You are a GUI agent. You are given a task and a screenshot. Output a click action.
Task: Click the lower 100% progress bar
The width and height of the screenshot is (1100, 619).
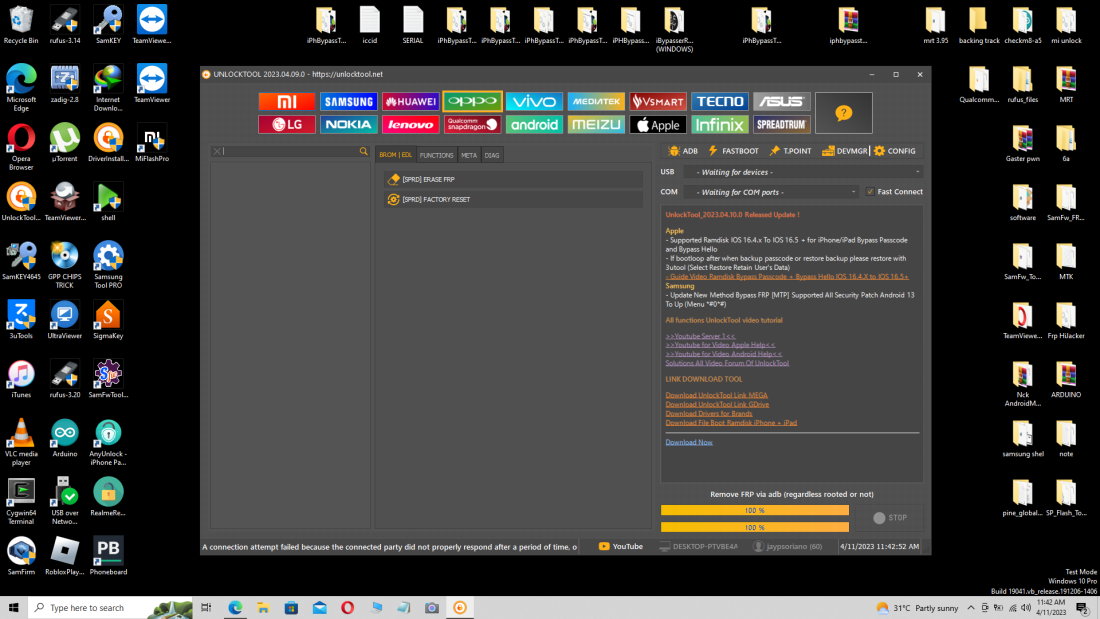754,527
